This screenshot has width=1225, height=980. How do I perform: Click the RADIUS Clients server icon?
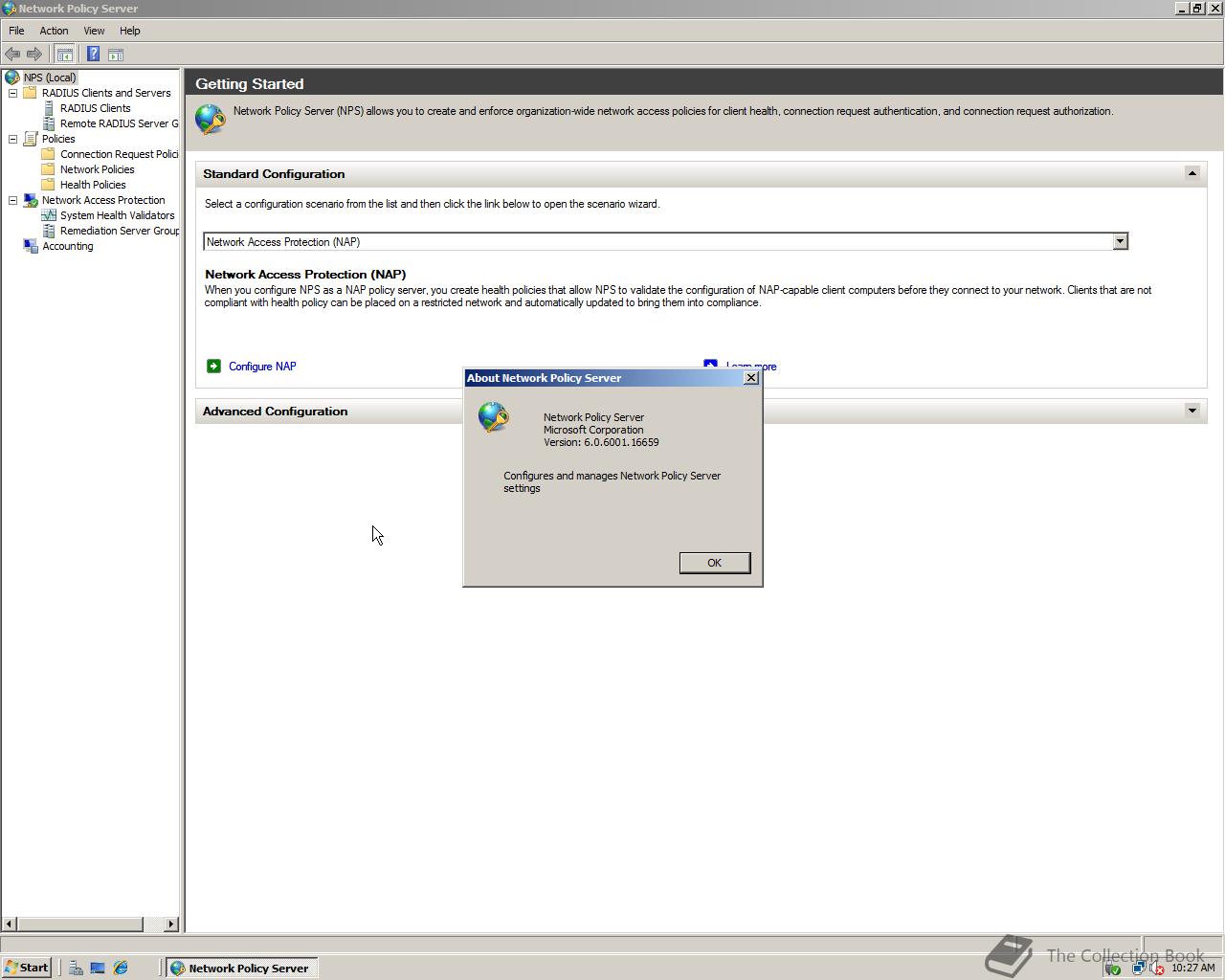[x=49, y=108]
